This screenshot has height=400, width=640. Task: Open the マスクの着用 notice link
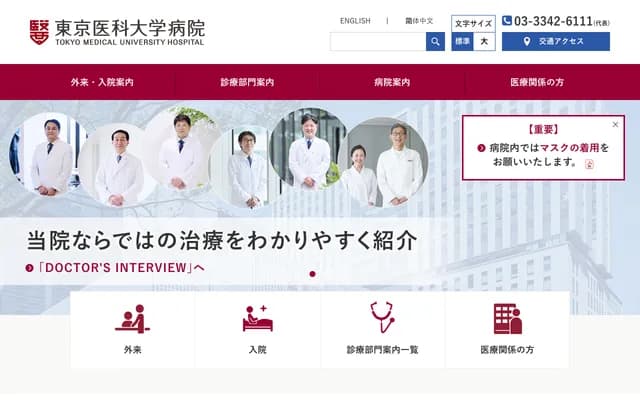pyautogui.click(x=569, y=148)
